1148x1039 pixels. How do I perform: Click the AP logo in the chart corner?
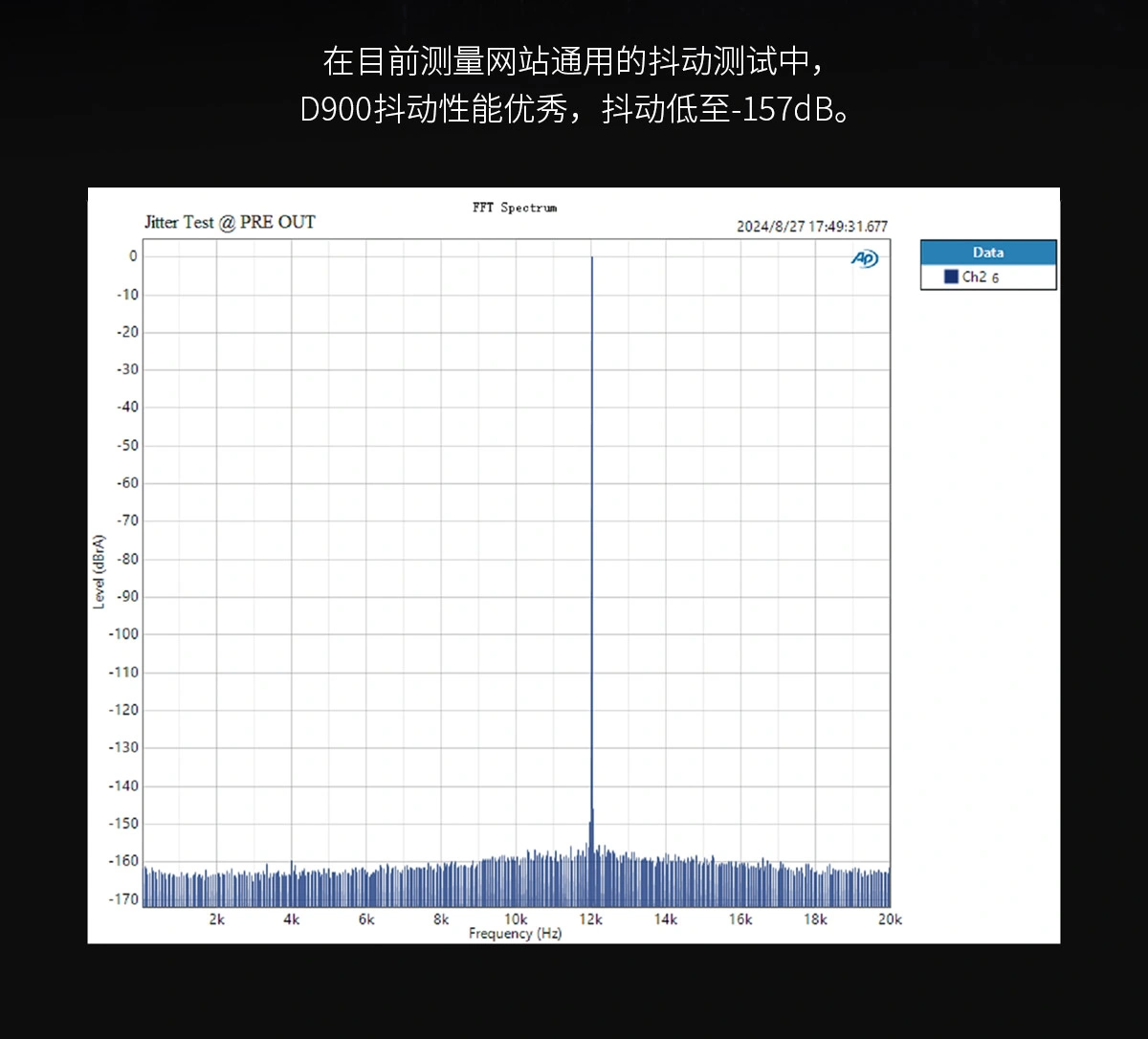click(864, 259)
